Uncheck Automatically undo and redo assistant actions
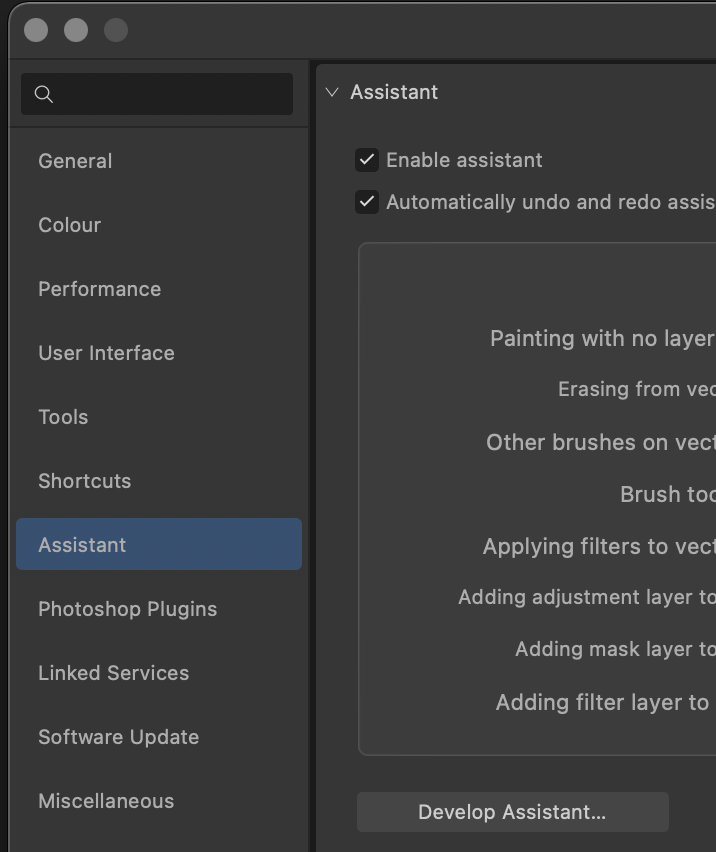This screenshot has height=852, width=716. point(365,201)
